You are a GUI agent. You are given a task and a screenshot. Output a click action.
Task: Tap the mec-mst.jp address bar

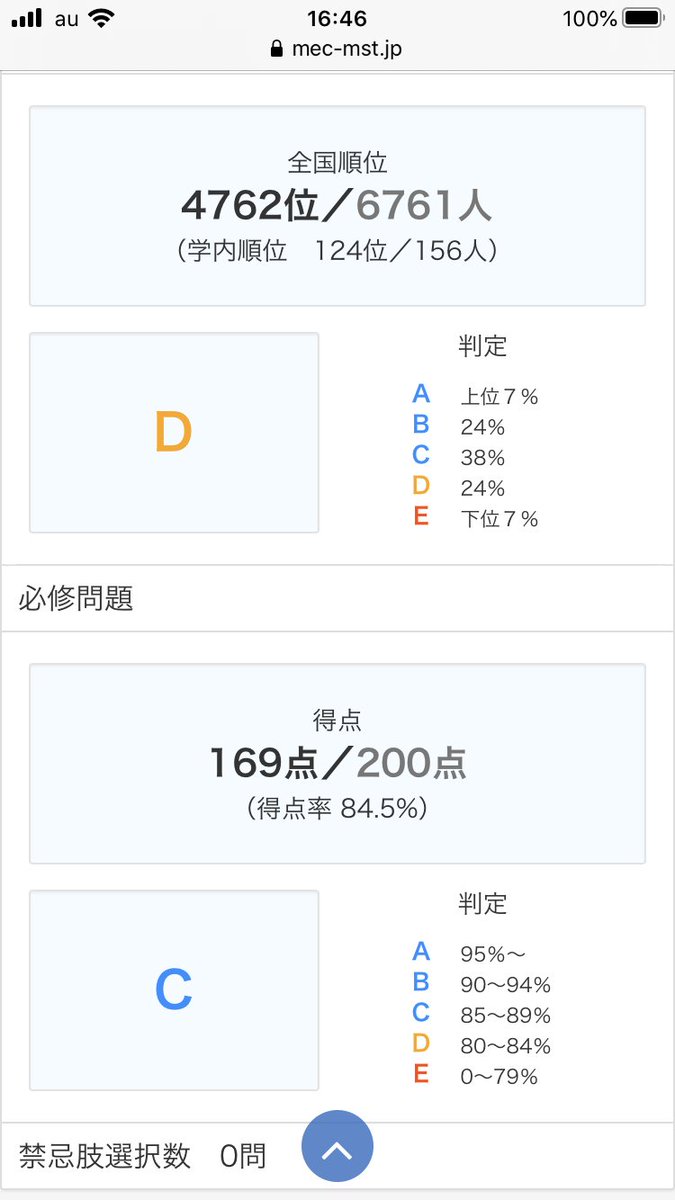pos(337,49)
